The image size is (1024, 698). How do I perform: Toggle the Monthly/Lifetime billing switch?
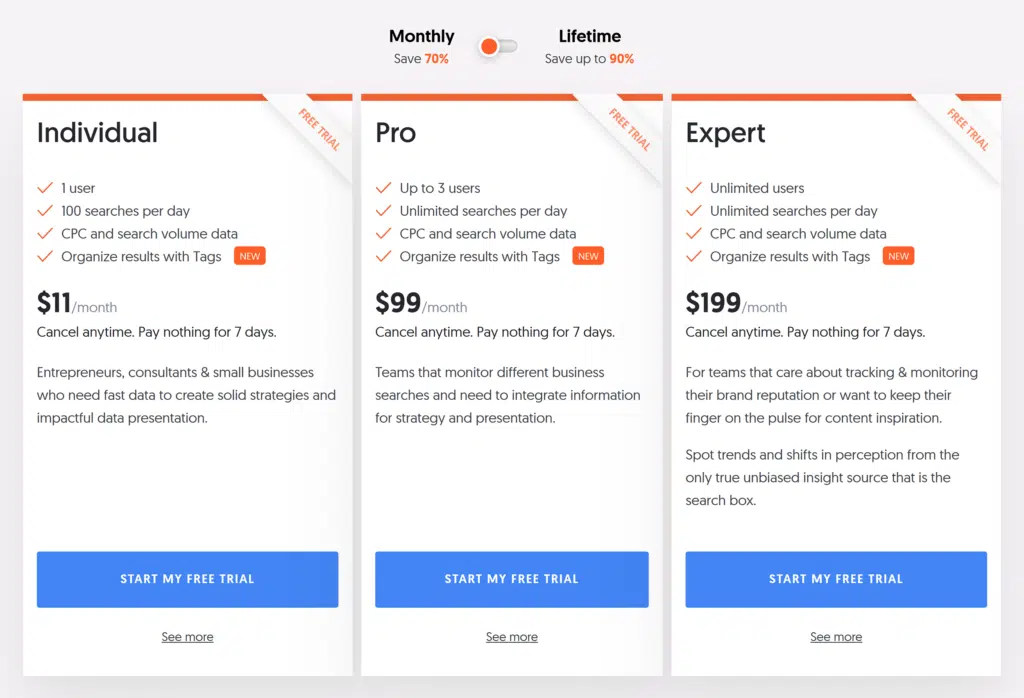[498, 47]
